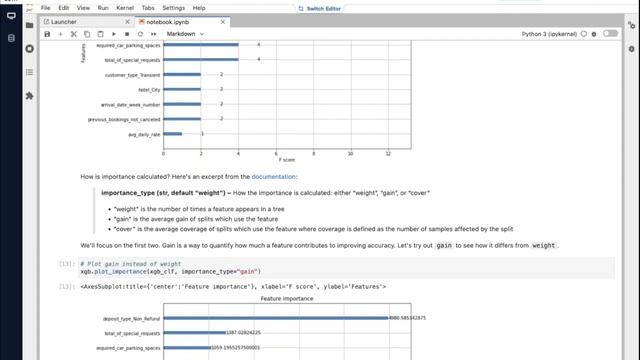Click the arrival_date_week_number feature label
640x360 pixels.
click(131, 105)
